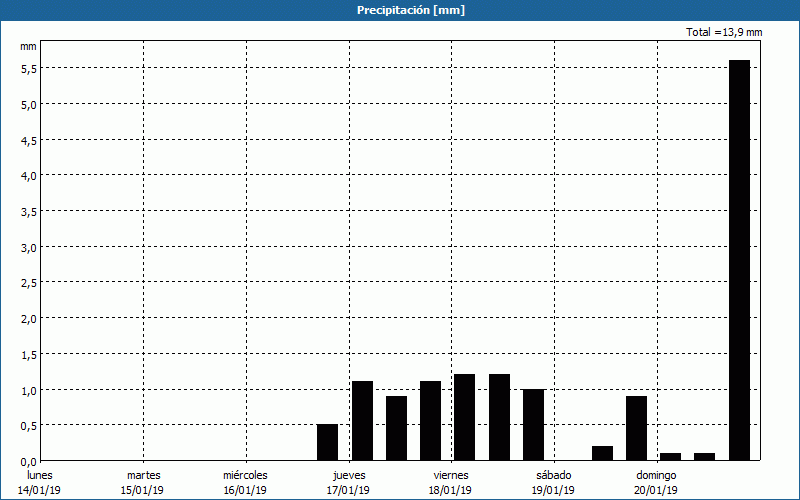Click the 4,5 y-axis value
This screenshot has height=500, width=800.
(x=29, y=140)
